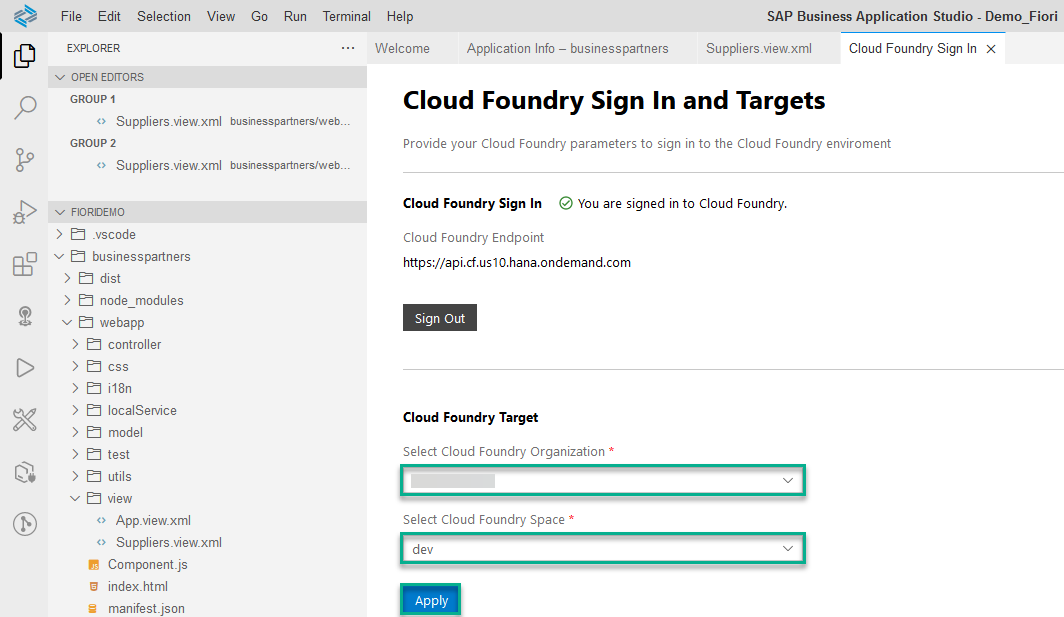Open the Application Modeler sidebar icon
Image resolution: width=1064 pixels, height=617 pixels.
(24, 472)
